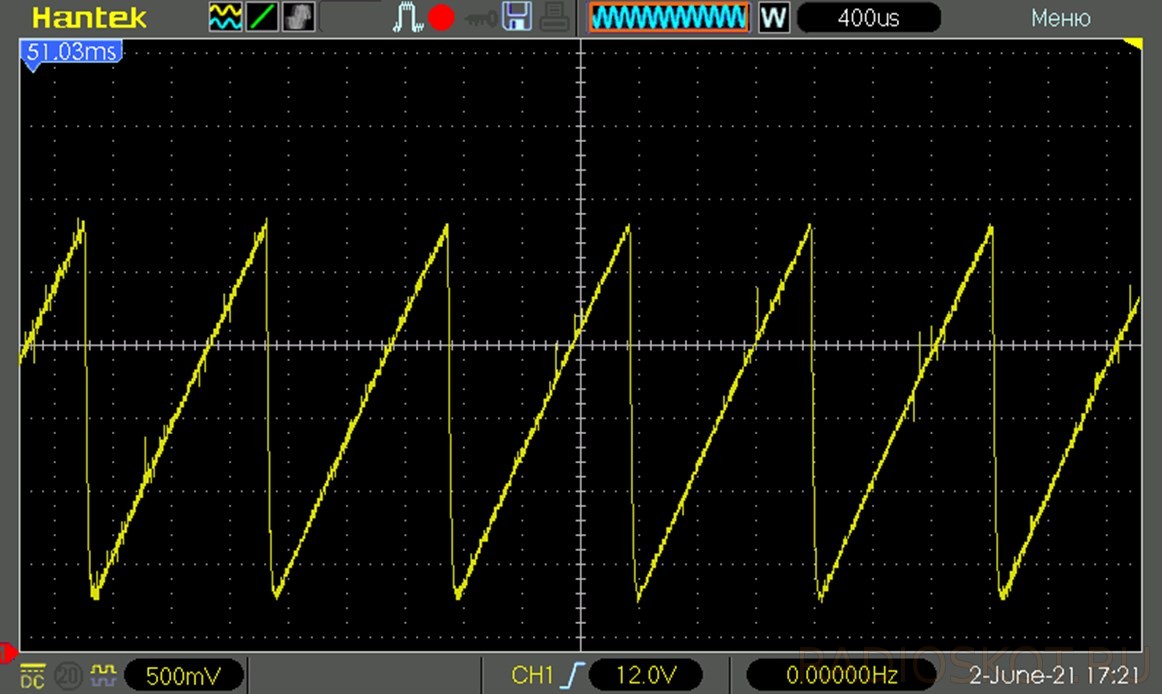
Task: Select the sine waves display icon
Action: pyautogui.click(x=225, y=17)
